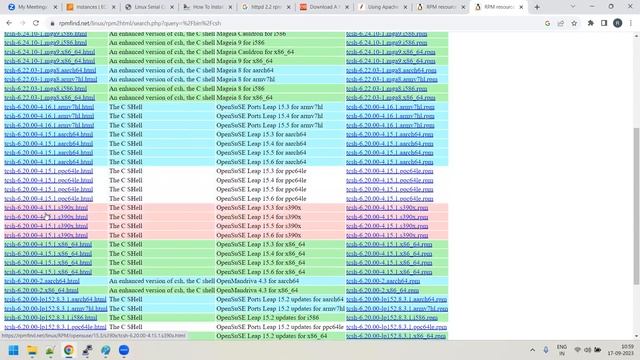Viewport: 640px width, 360px height.
Task: Click the browser forward arrow
Action: tap(22, 23)
